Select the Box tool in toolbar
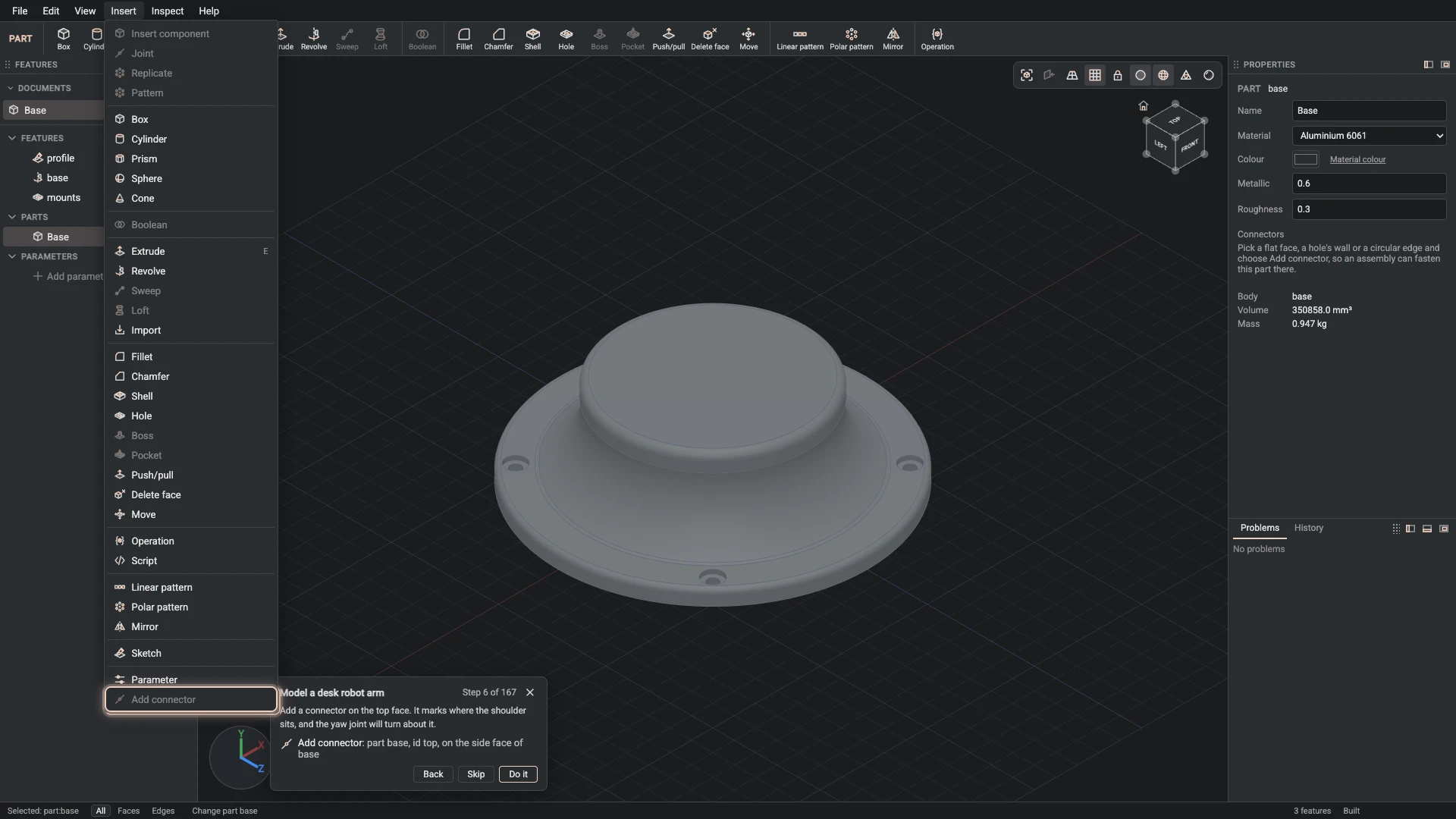This screenshot has width=1456, height=819. 64,39
